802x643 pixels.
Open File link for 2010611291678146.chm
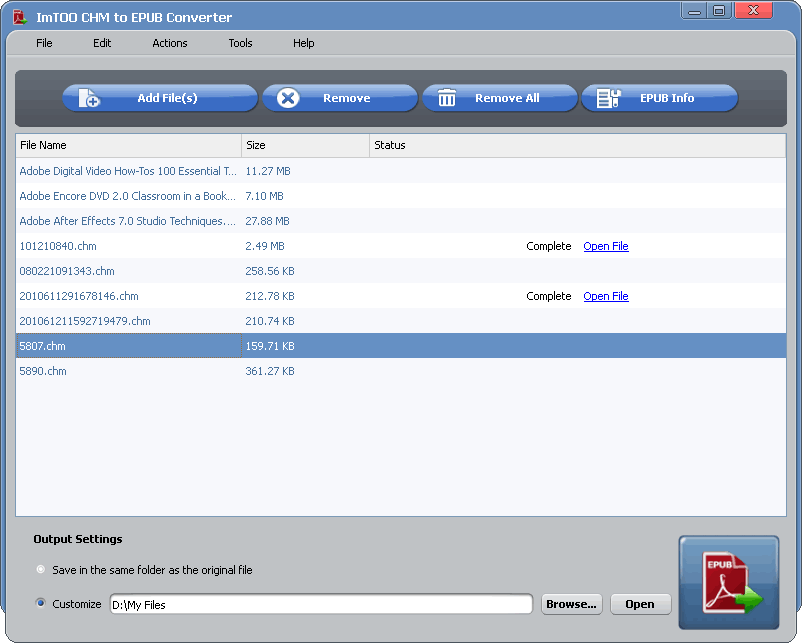(606, 296)
